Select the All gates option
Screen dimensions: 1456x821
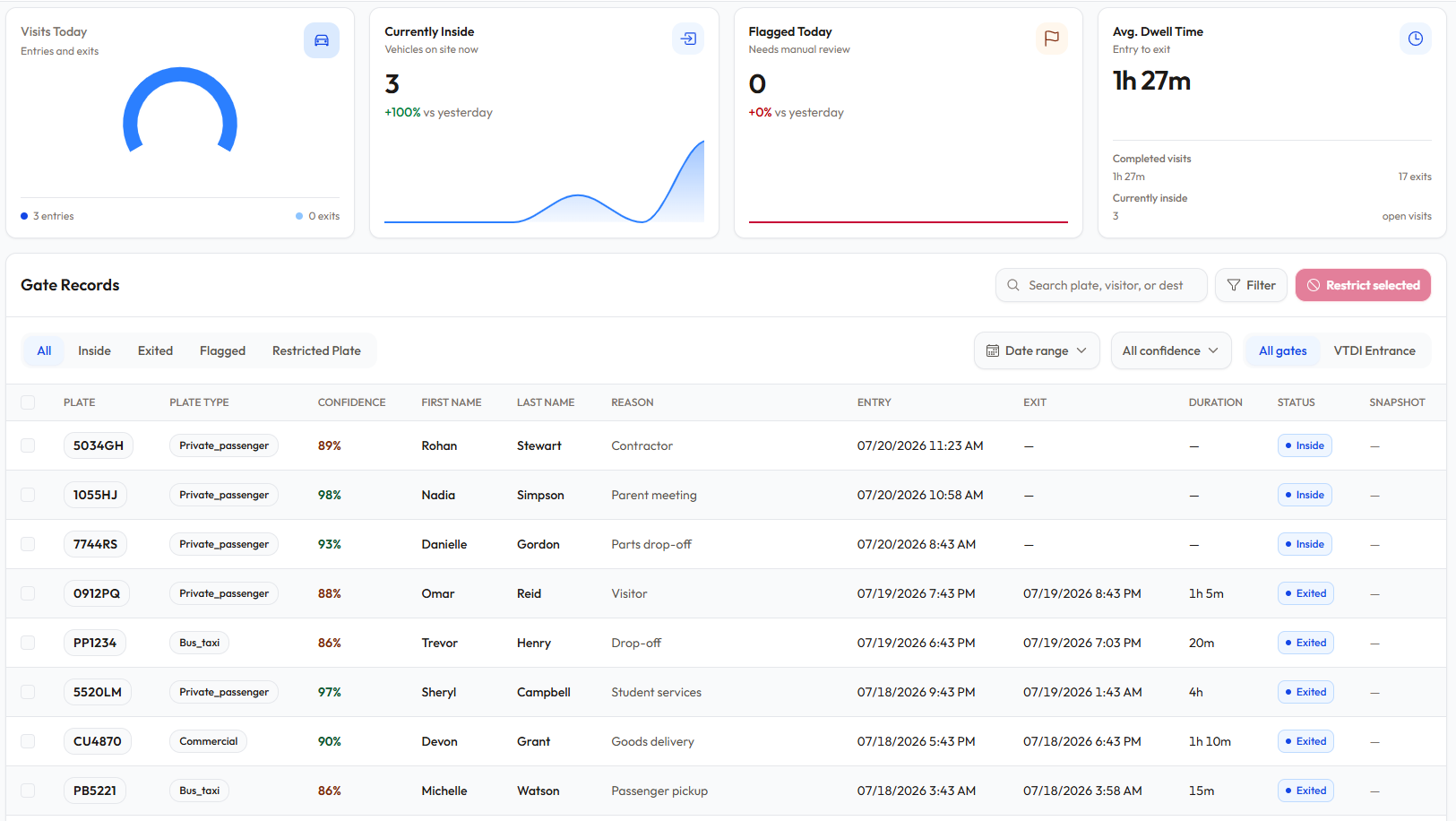1283,350
